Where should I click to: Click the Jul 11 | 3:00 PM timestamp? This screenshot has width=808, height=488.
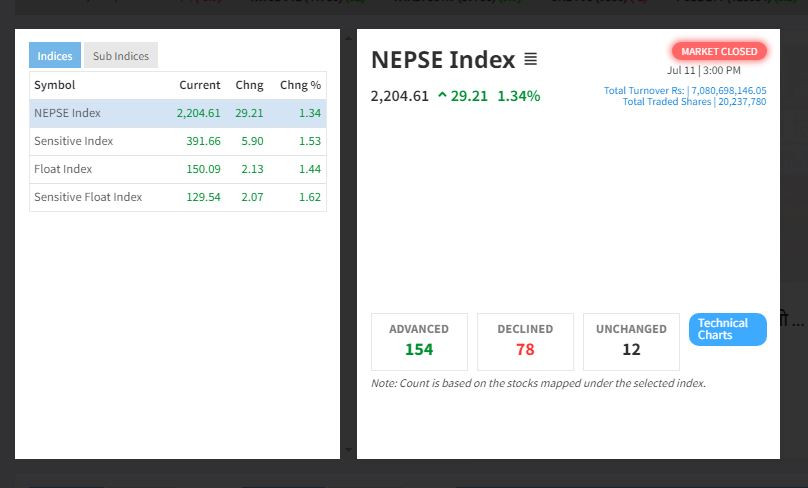pos(703,70)
